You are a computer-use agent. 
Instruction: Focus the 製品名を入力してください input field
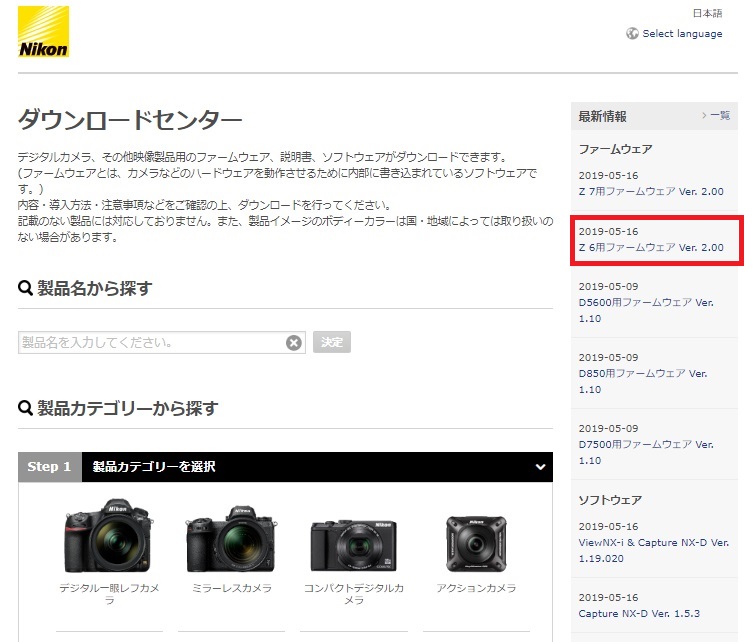tap(162, 342)
